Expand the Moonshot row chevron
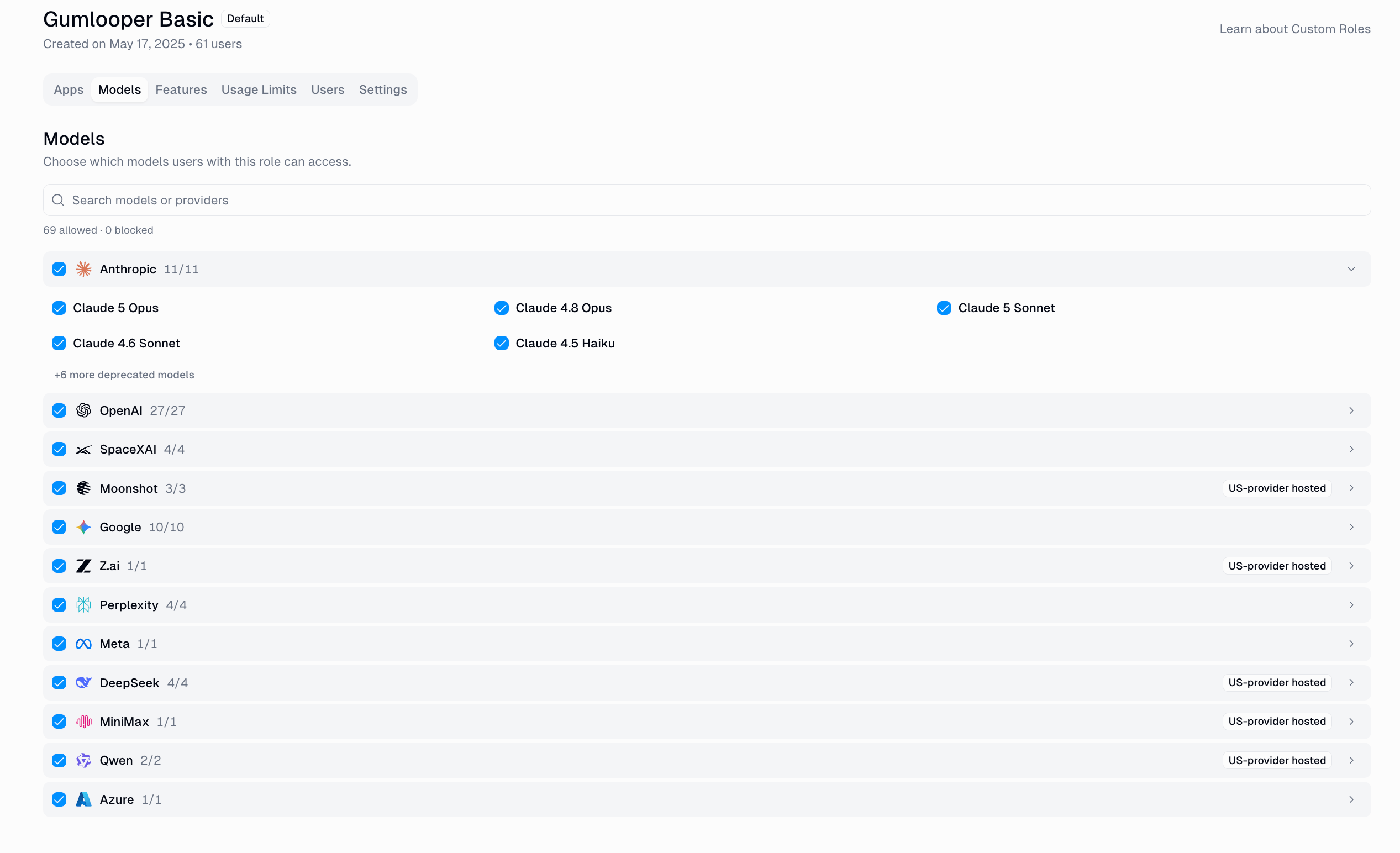 [1352, 488]
